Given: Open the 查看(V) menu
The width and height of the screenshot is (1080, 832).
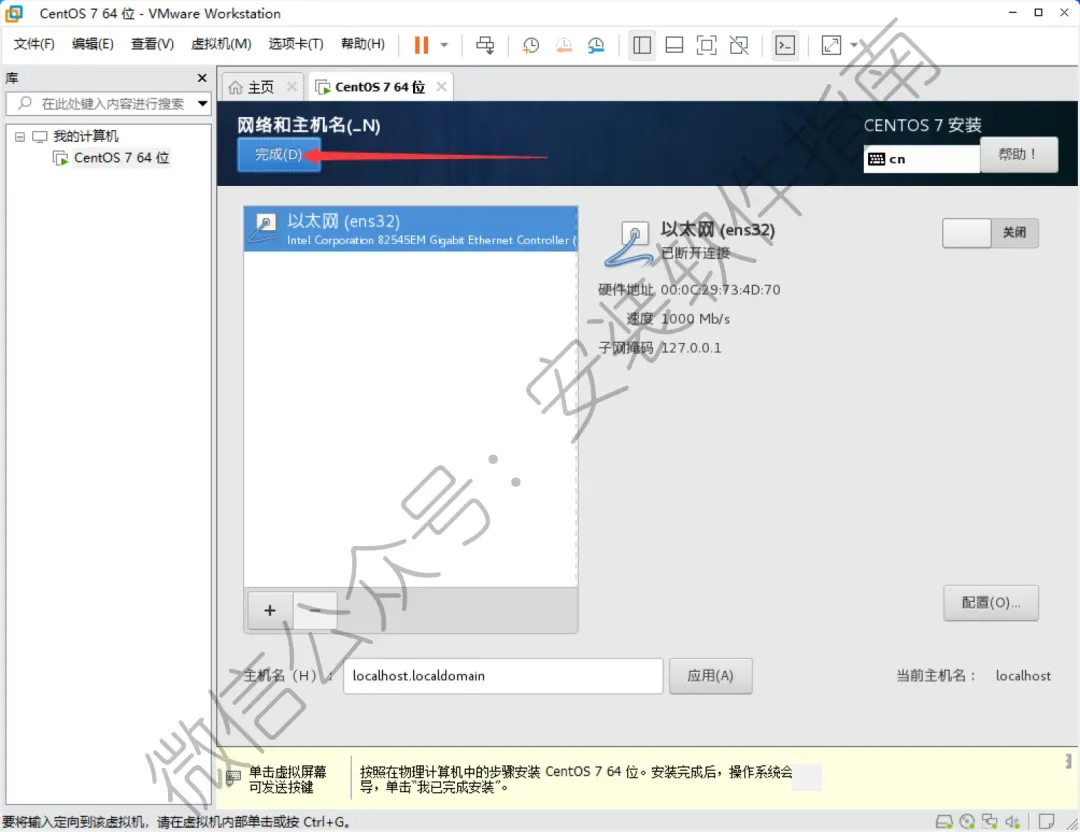Looking at the screenshot, I should 152,44.
